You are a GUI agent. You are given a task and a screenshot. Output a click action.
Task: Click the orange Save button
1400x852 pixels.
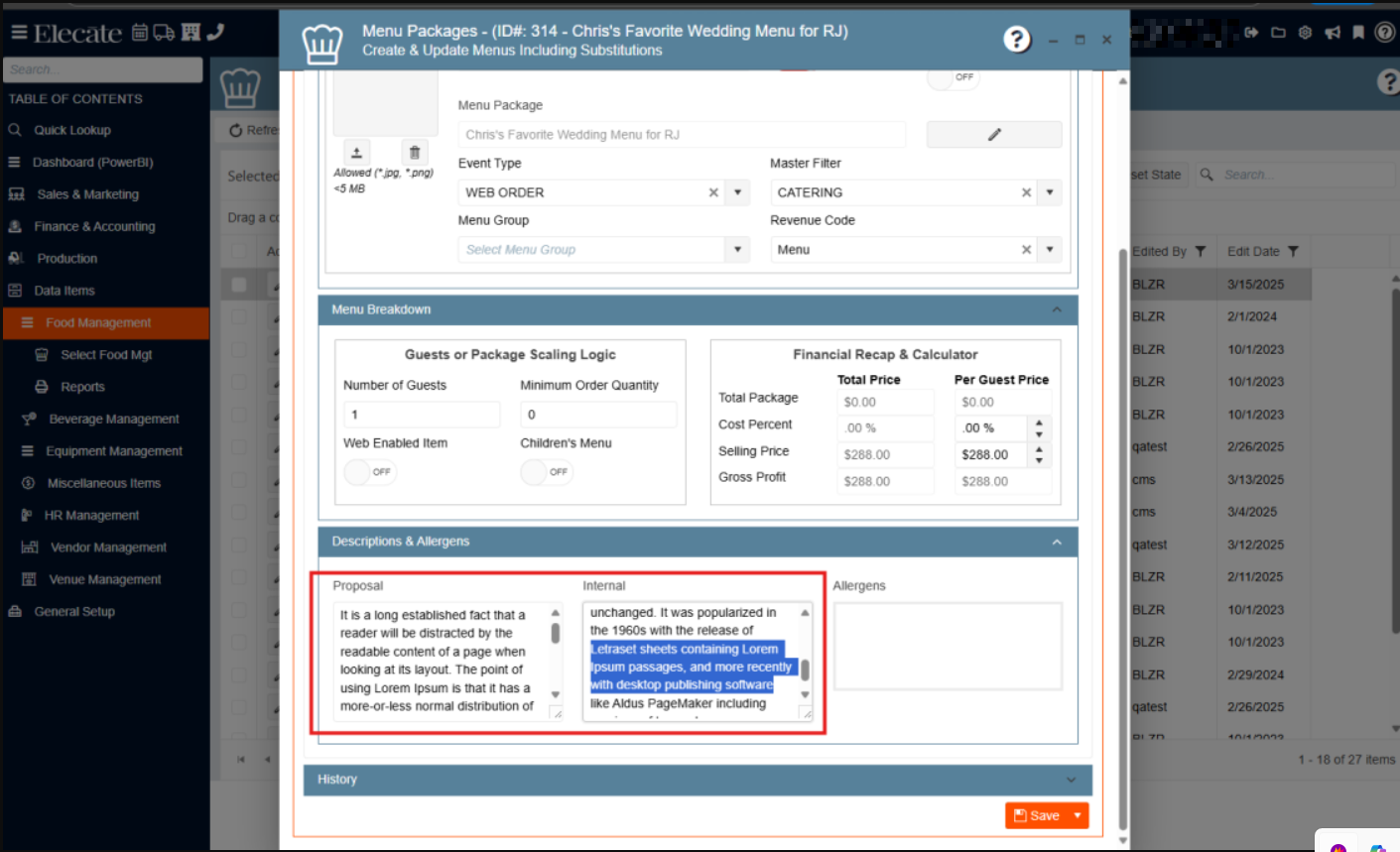coord(1037,815)
